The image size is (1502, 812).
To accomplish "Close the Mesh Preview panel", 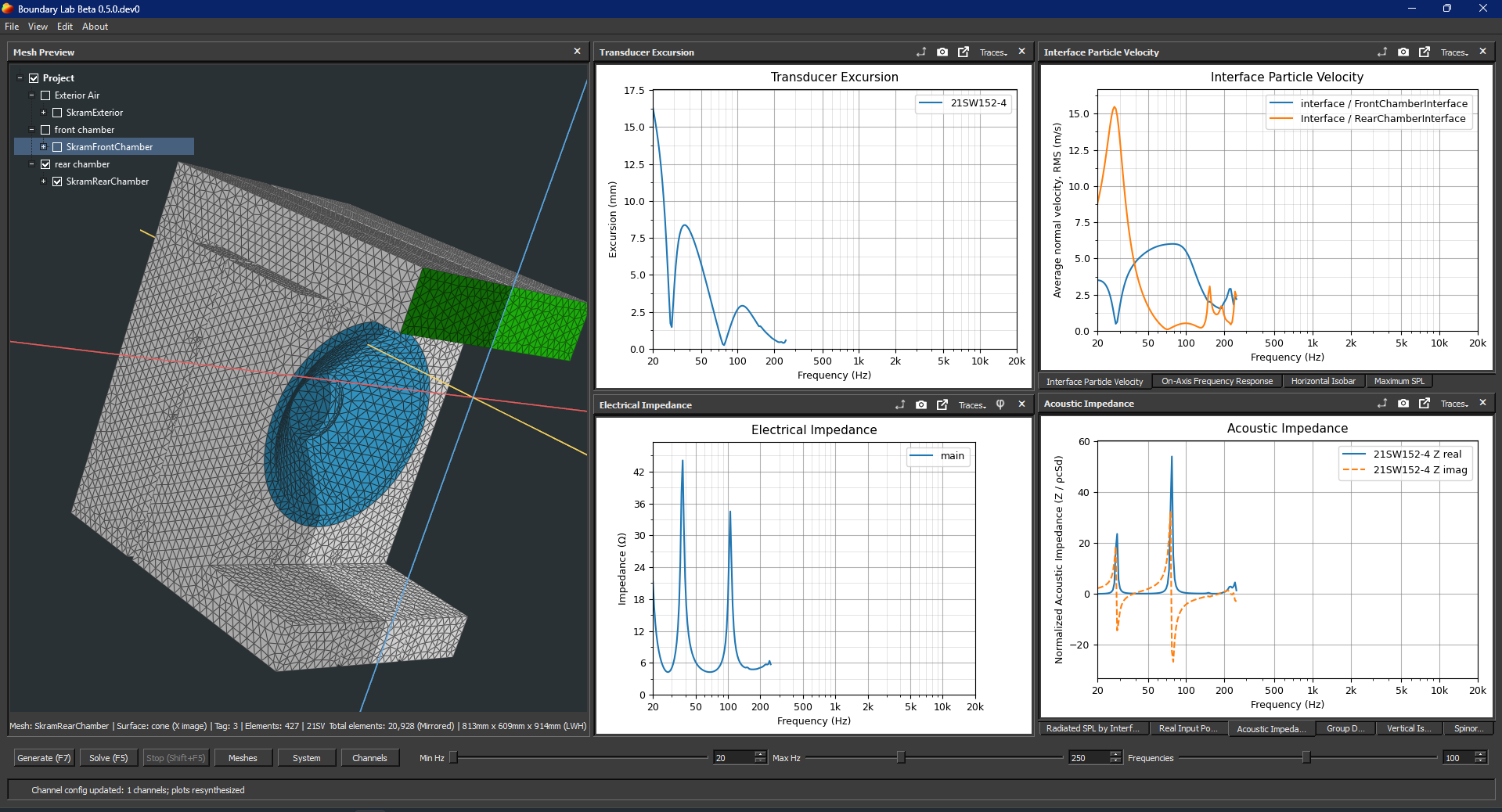I will point(578,52).
